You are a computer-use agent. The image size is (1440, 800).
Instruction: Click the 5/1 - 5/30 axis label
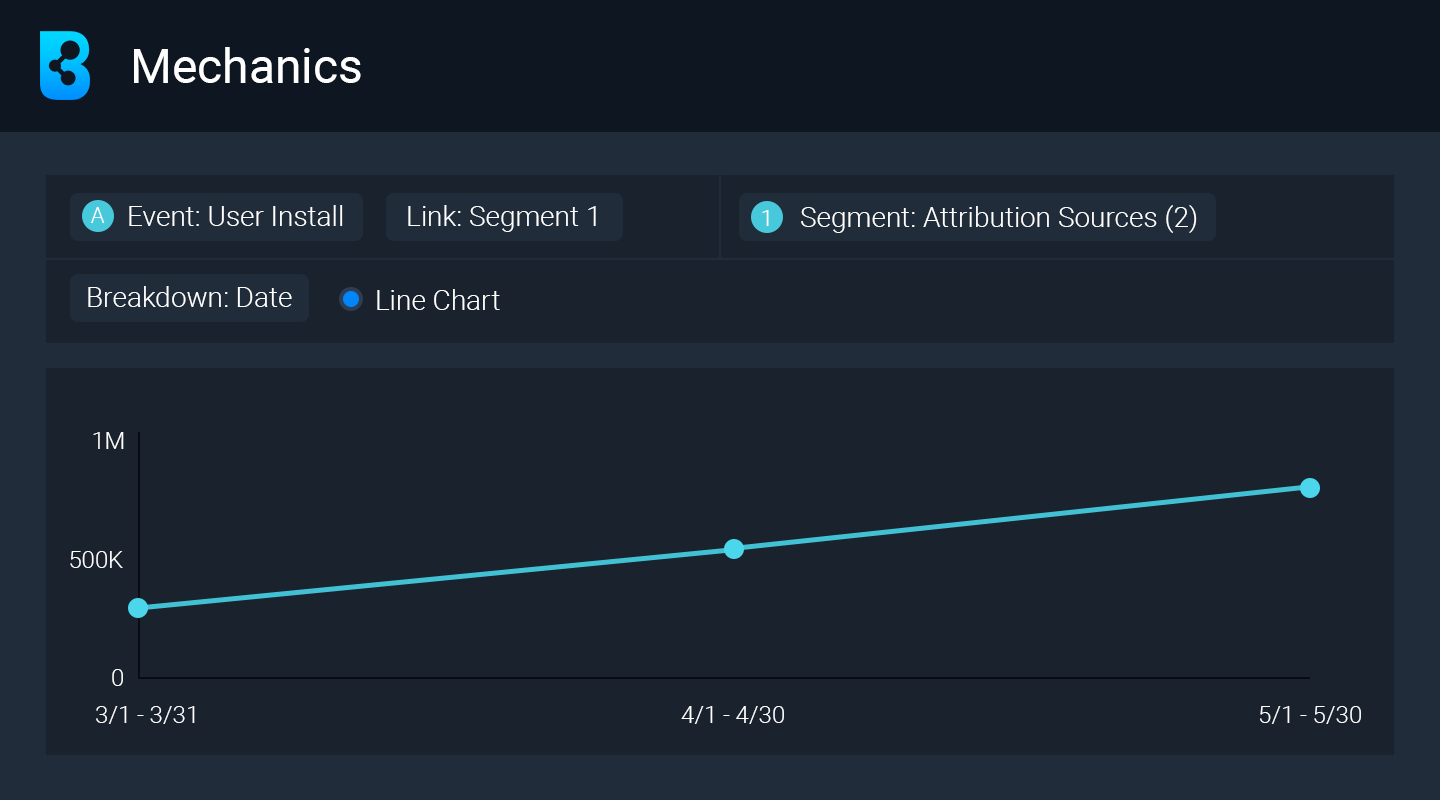coord(1310,716)
